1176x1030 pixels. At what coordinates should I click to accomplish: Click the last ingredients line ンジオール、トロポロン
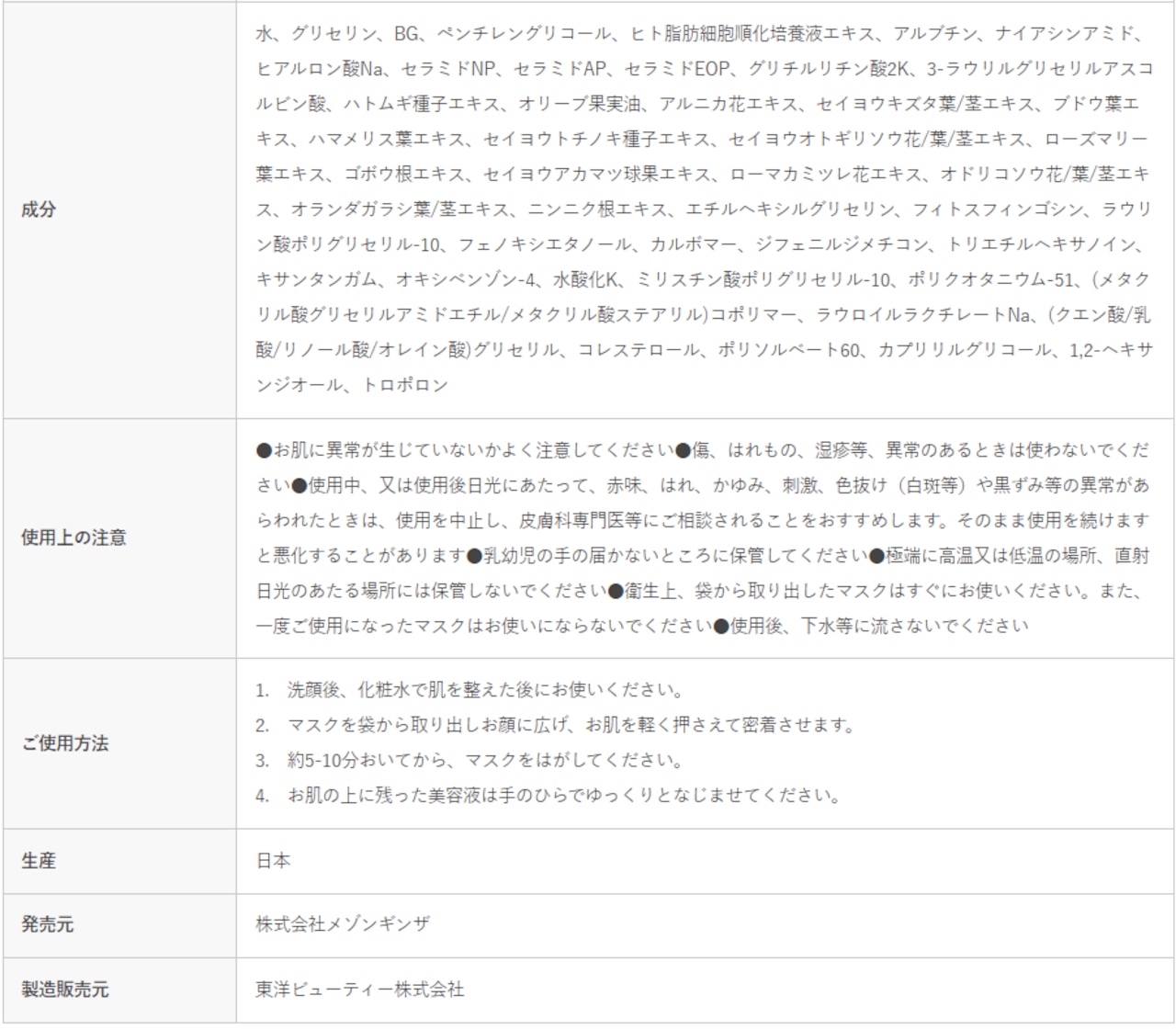click(352, 385)
